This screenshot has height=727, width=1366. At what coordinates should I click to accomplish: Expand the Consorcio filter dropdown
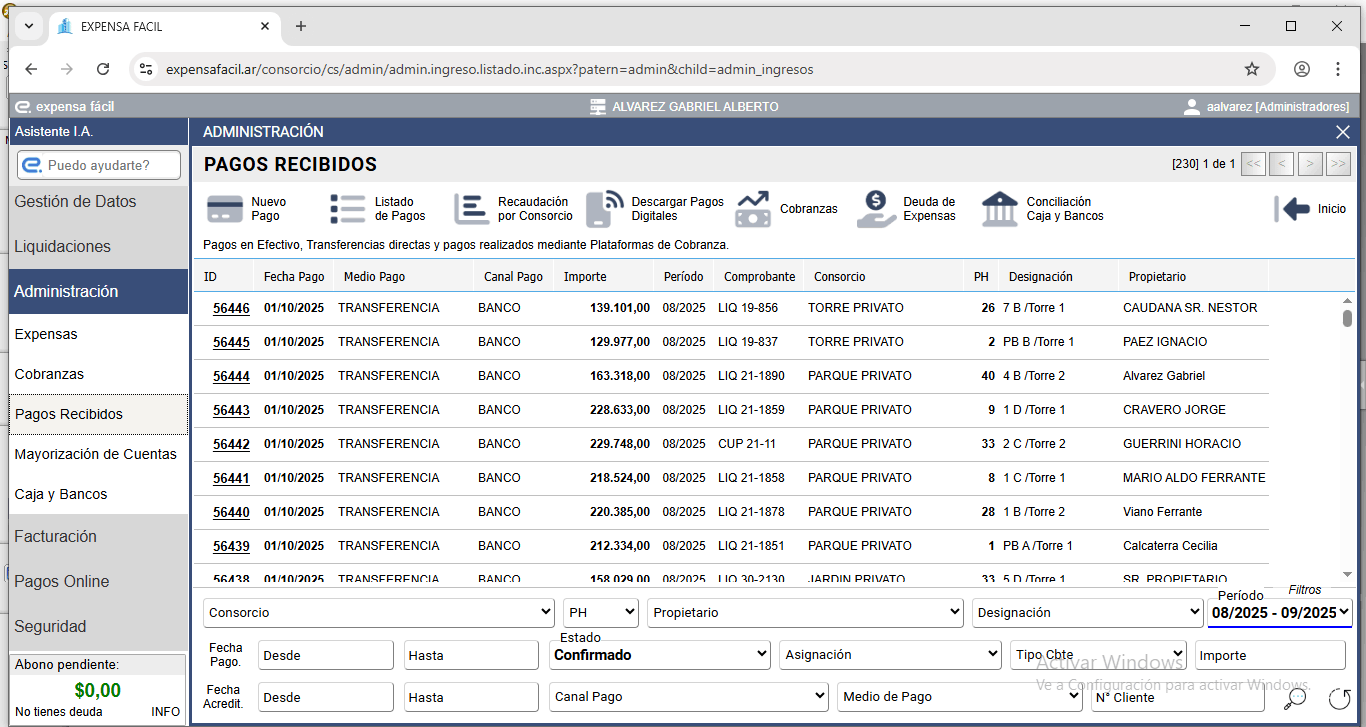click(379, 613)
